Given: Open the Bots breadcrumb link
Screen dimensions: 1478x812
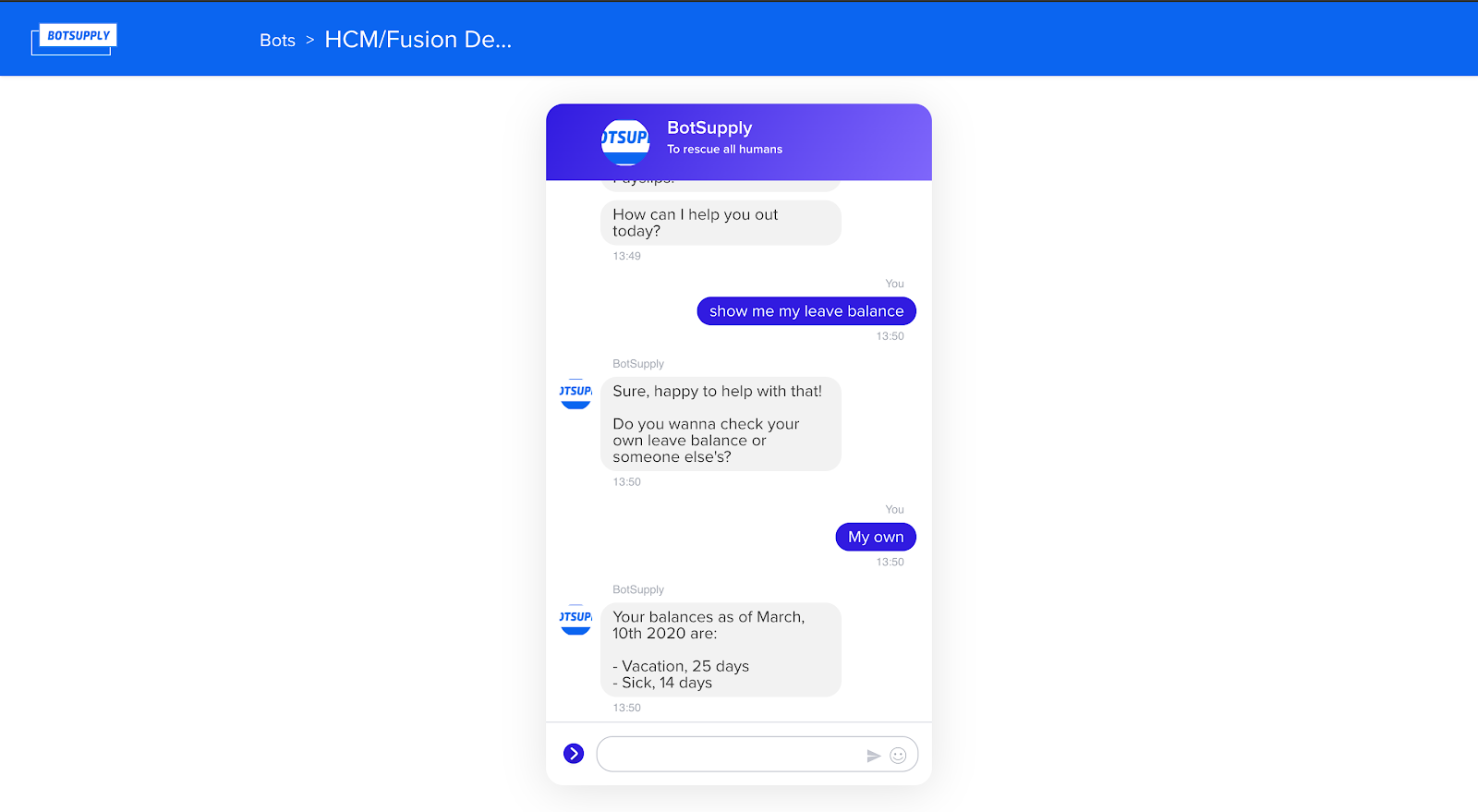Looking at the screenshot, I should coord(277,40).
